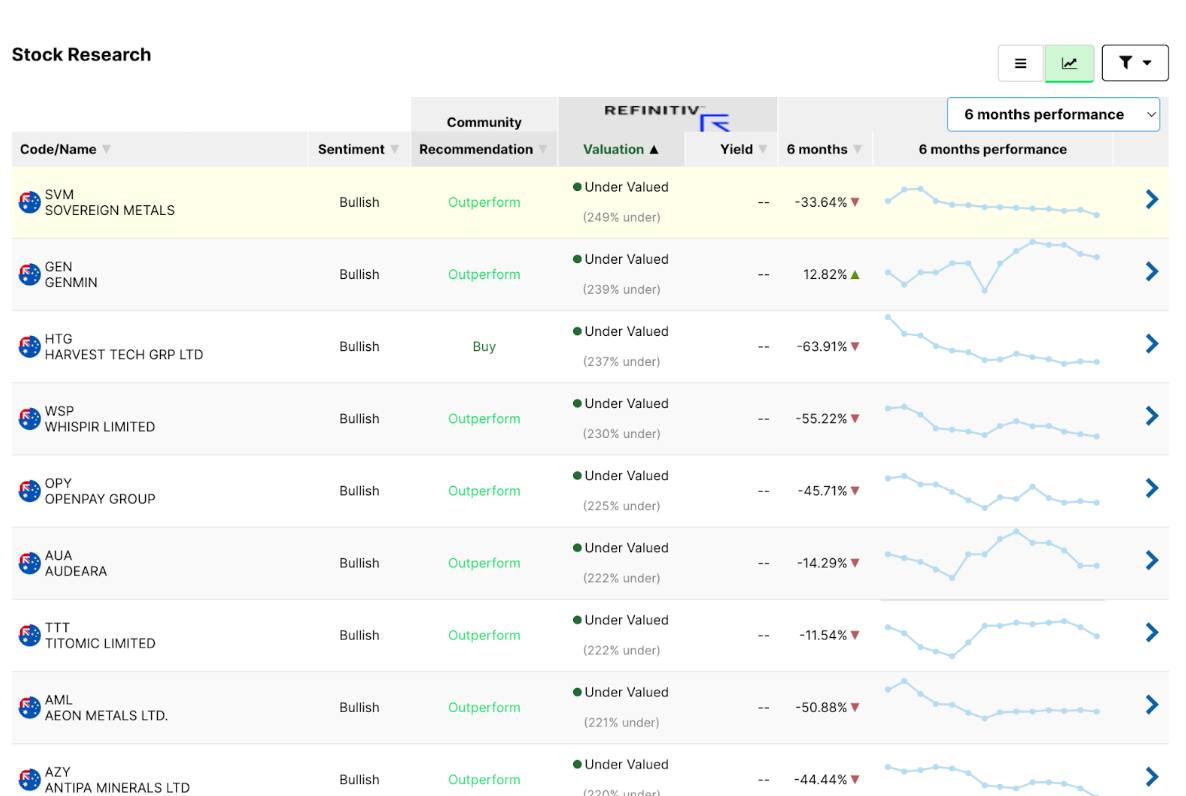The image size is (1186, 796).
Task: Click the Australian flag icon for GEN
Action: [x=29, y=274]
